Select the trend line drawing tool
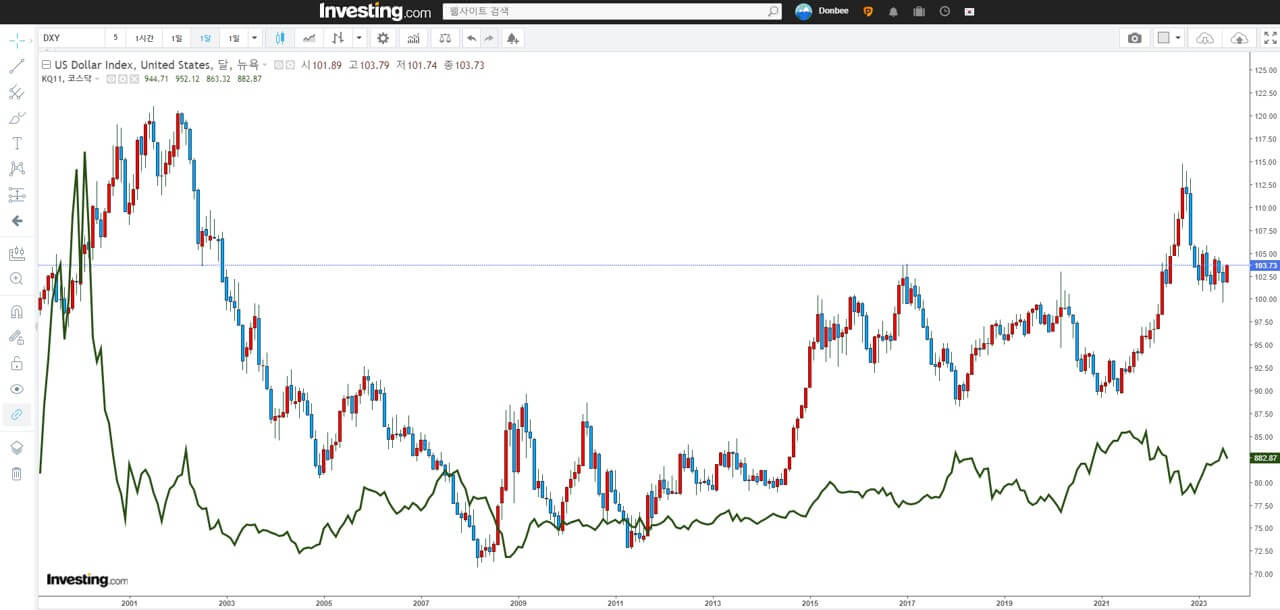The height and width of the screenshot is (610, 1280). 17,66
